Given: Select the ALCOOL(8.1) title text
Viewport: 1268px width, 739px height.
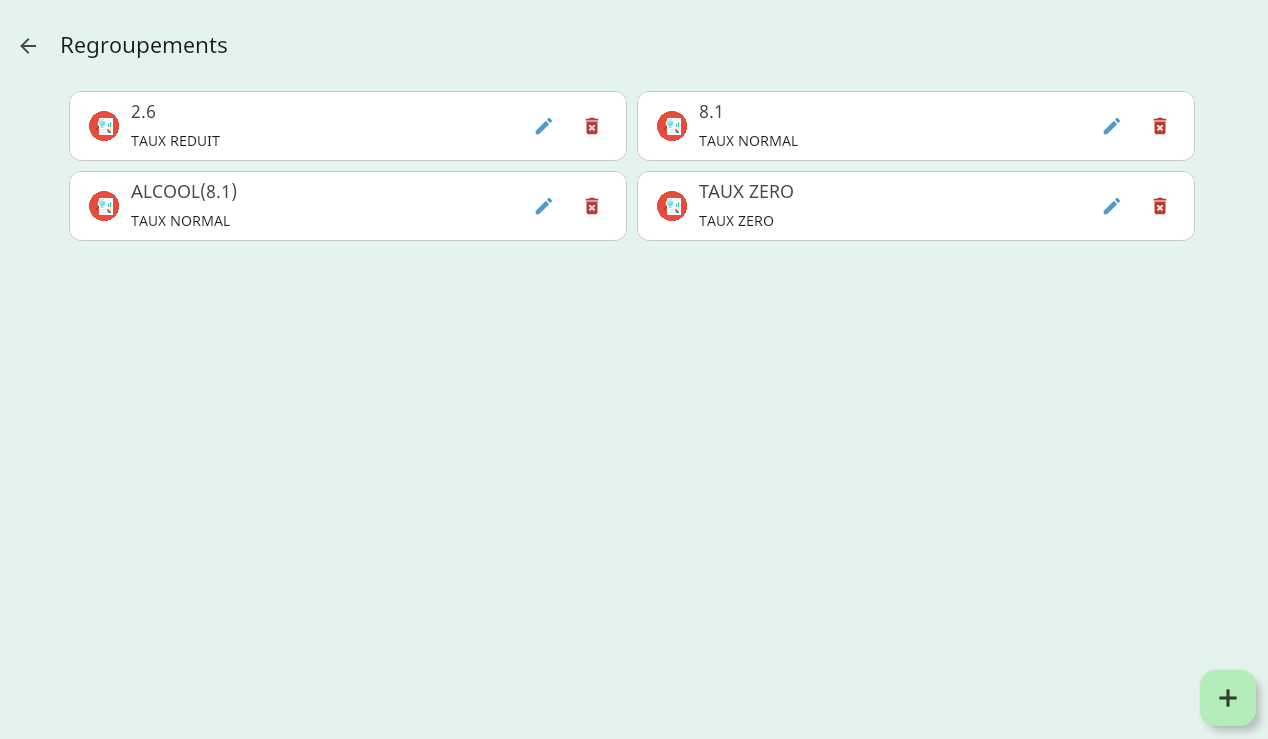Looking at the screenshot, I should (184, 192).
